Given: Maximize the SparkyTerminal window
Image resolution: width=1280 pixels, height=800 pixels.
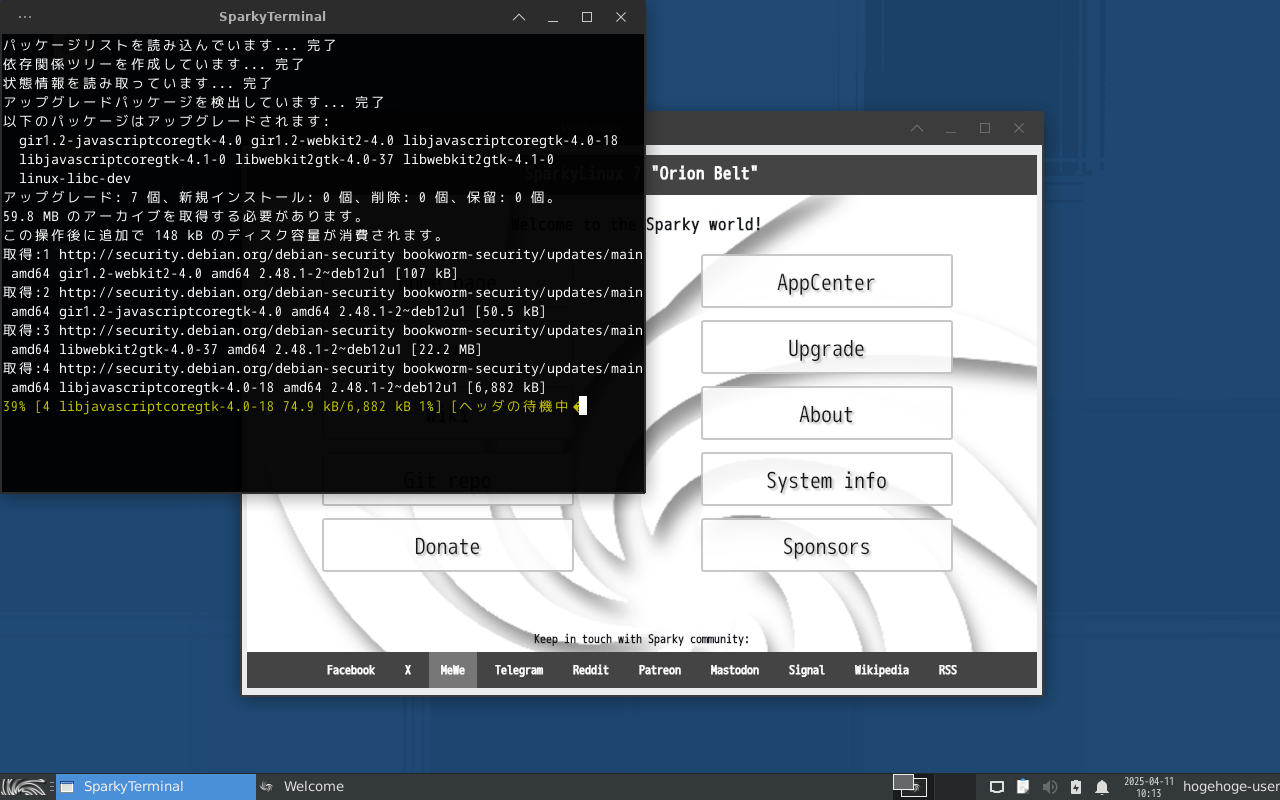Looking at the screenshot, I should [x=587, y=17].
